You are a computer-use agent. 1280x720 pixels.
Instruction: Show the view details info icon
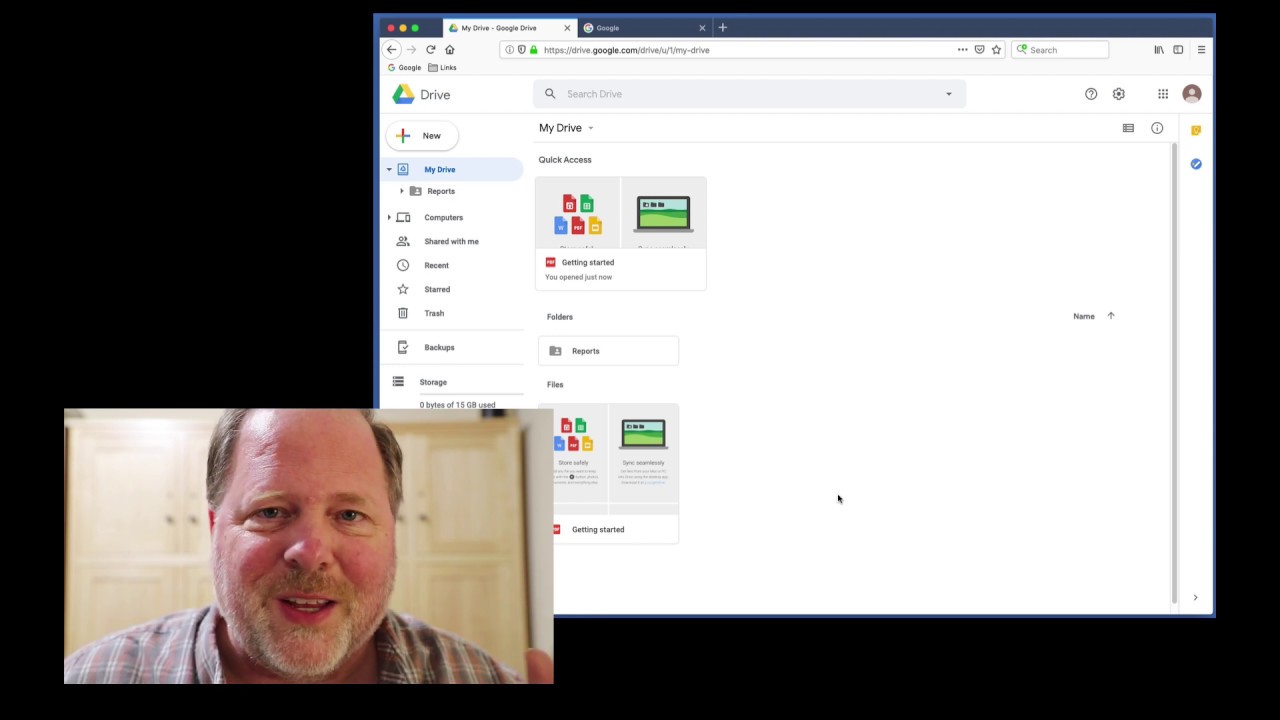(x=1157, y=128)
